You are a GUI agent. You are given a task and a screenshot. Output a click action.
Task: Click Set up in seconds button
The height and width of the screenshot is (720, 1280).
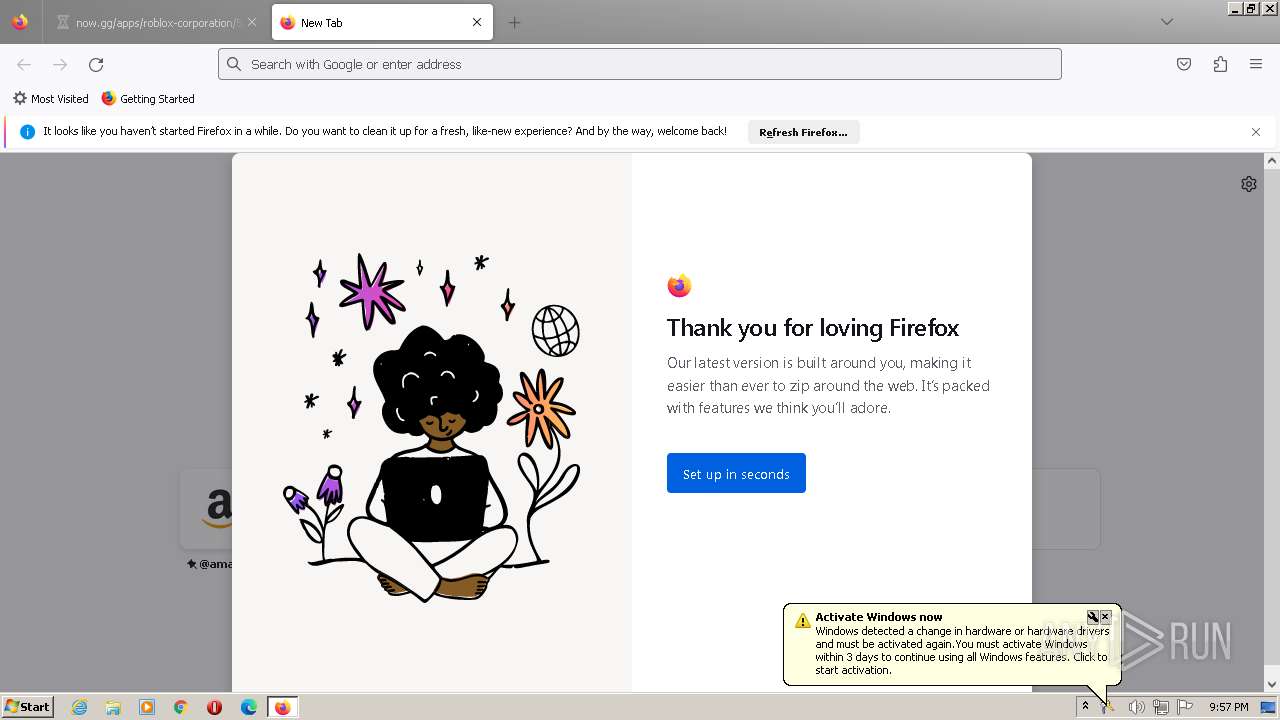tap(736, 473)
